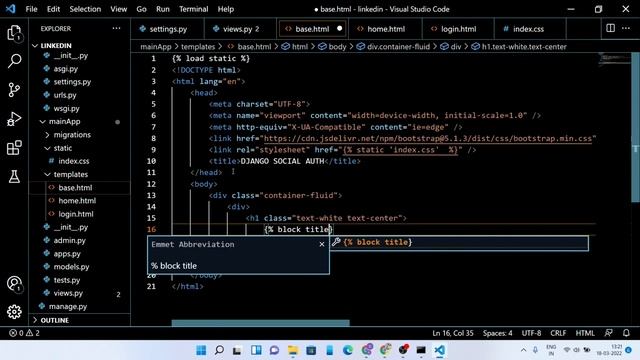Change line ending via CRLF
The width and height of the screenshot is (640, 360).
click(x=558, y=333)
